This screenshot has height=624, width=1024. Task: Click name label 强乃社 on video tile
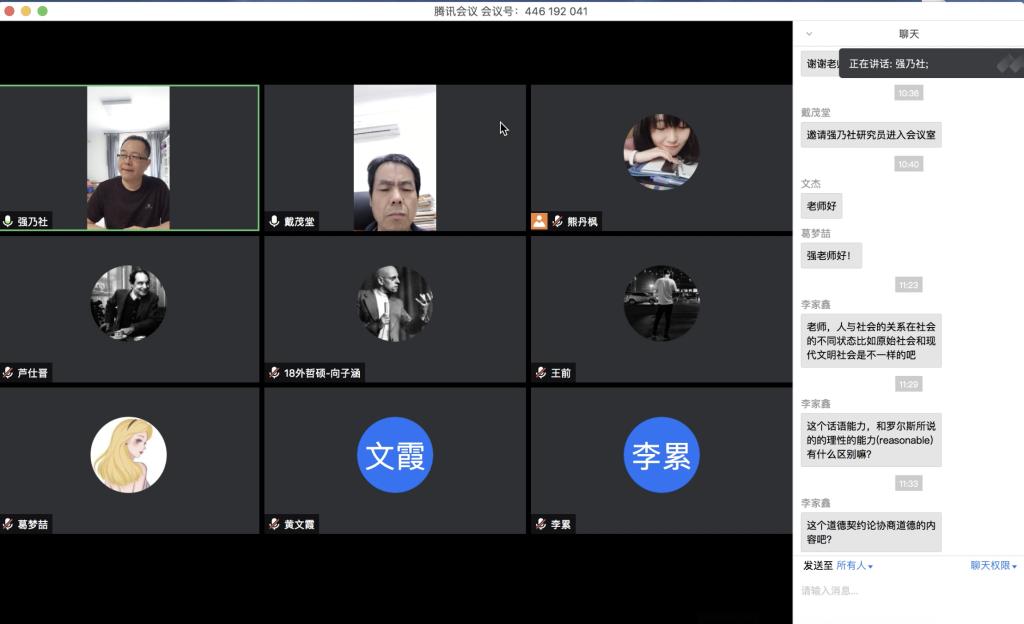pos(33,221)
